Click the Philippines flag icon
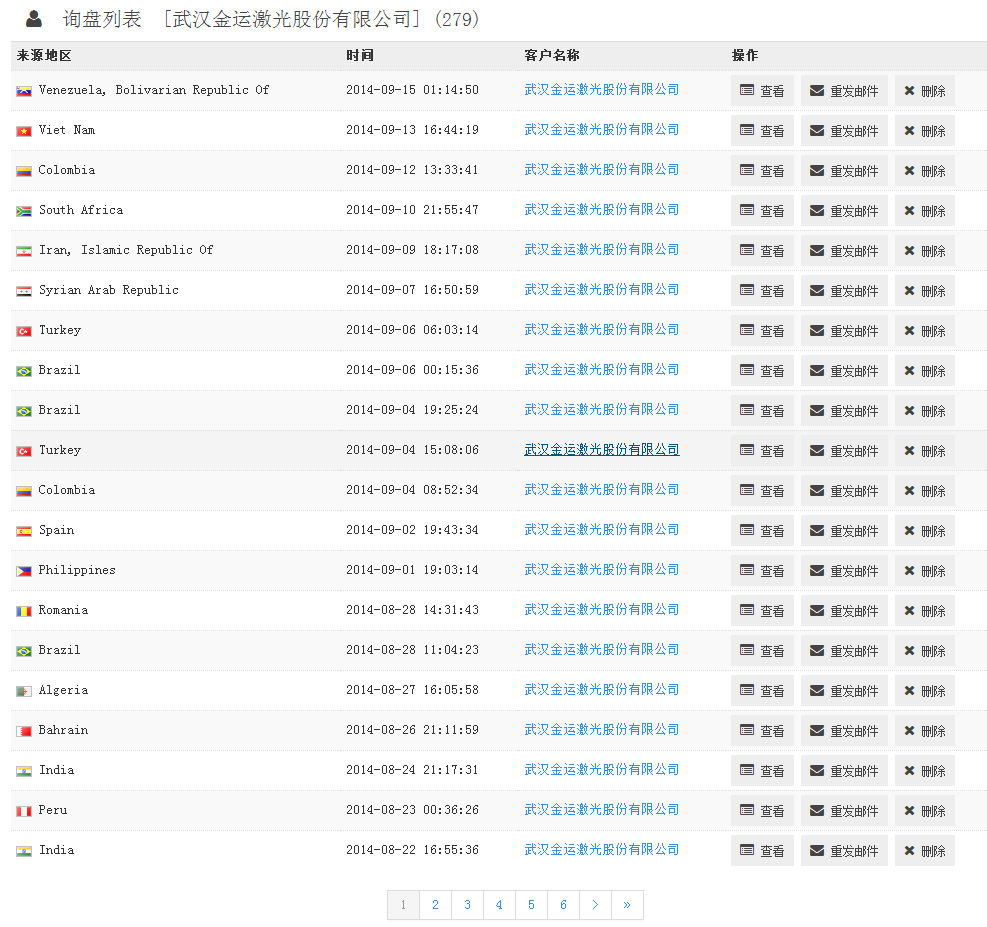This screenshot has height=927, width=987. (x=24, y=571)
